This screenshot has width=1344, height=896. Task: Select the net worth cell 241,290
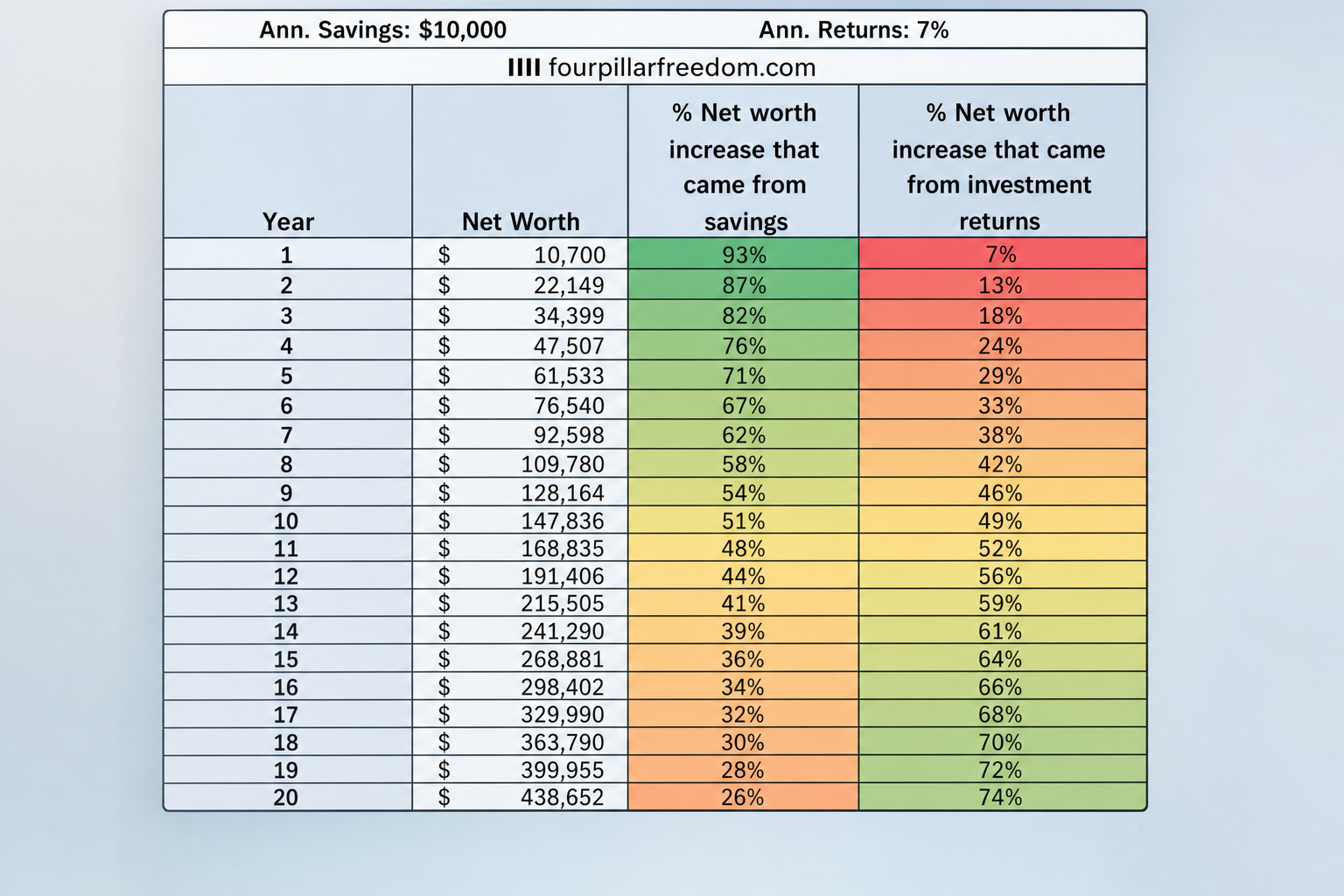tap(521, 631)
